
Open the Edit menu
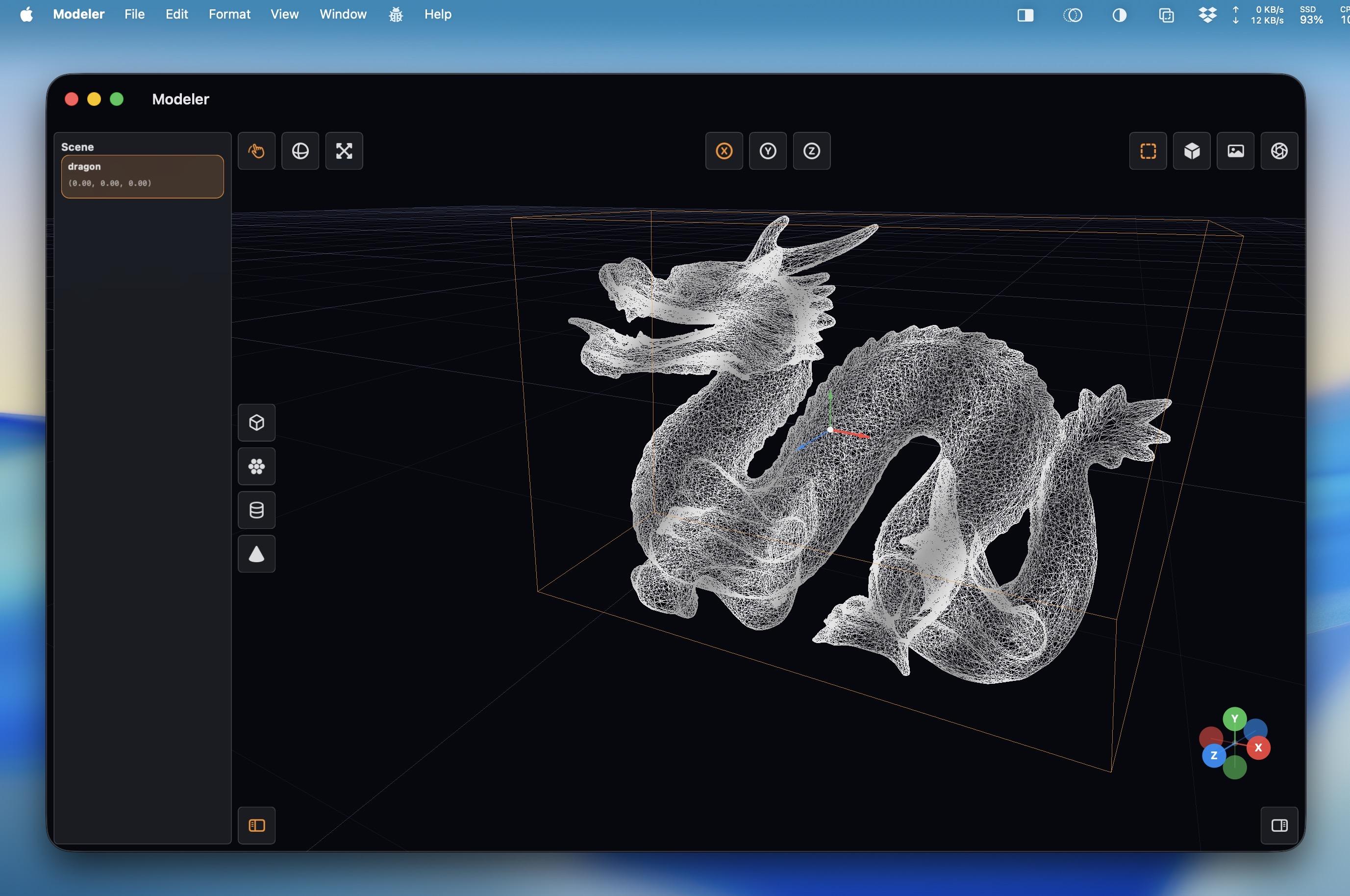coord(176,14)
